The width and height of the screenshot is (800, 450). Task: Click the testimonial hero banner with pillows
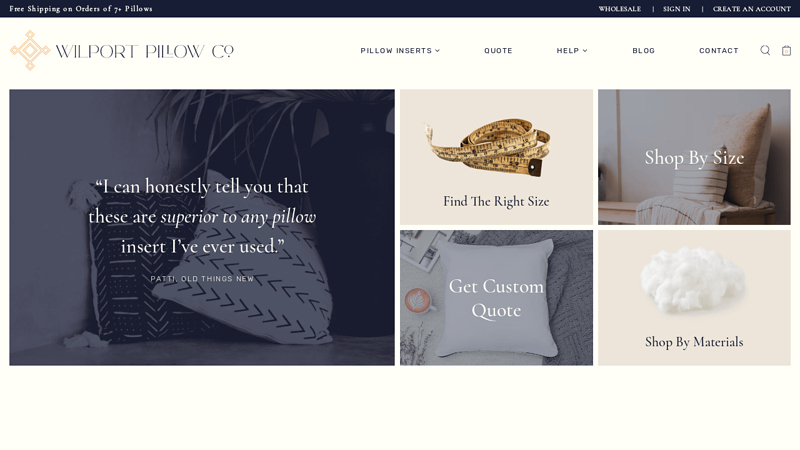pyautogui.click(x=202, y=228)
